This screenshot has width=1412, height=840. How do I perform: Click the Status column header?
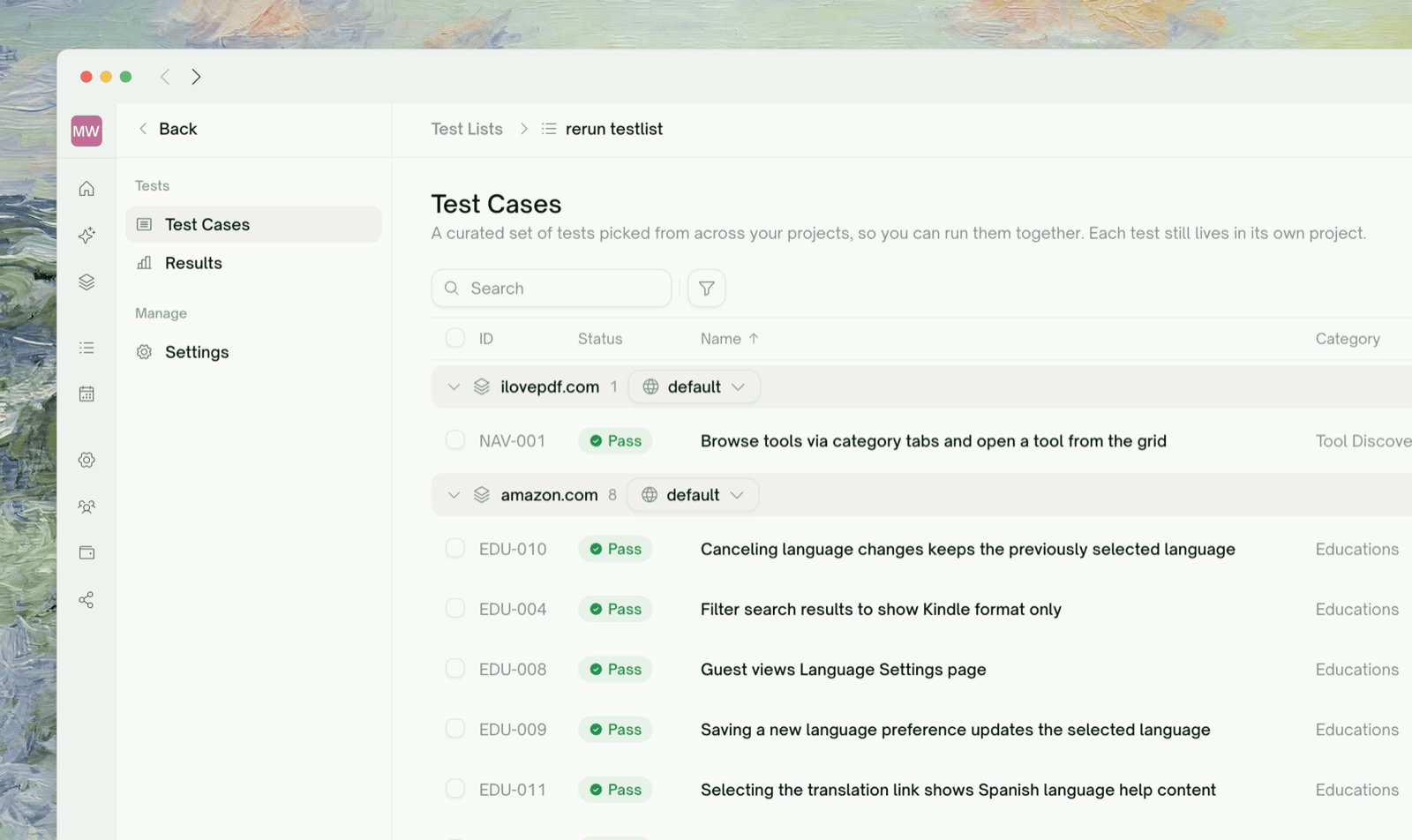tap(600, 339)
